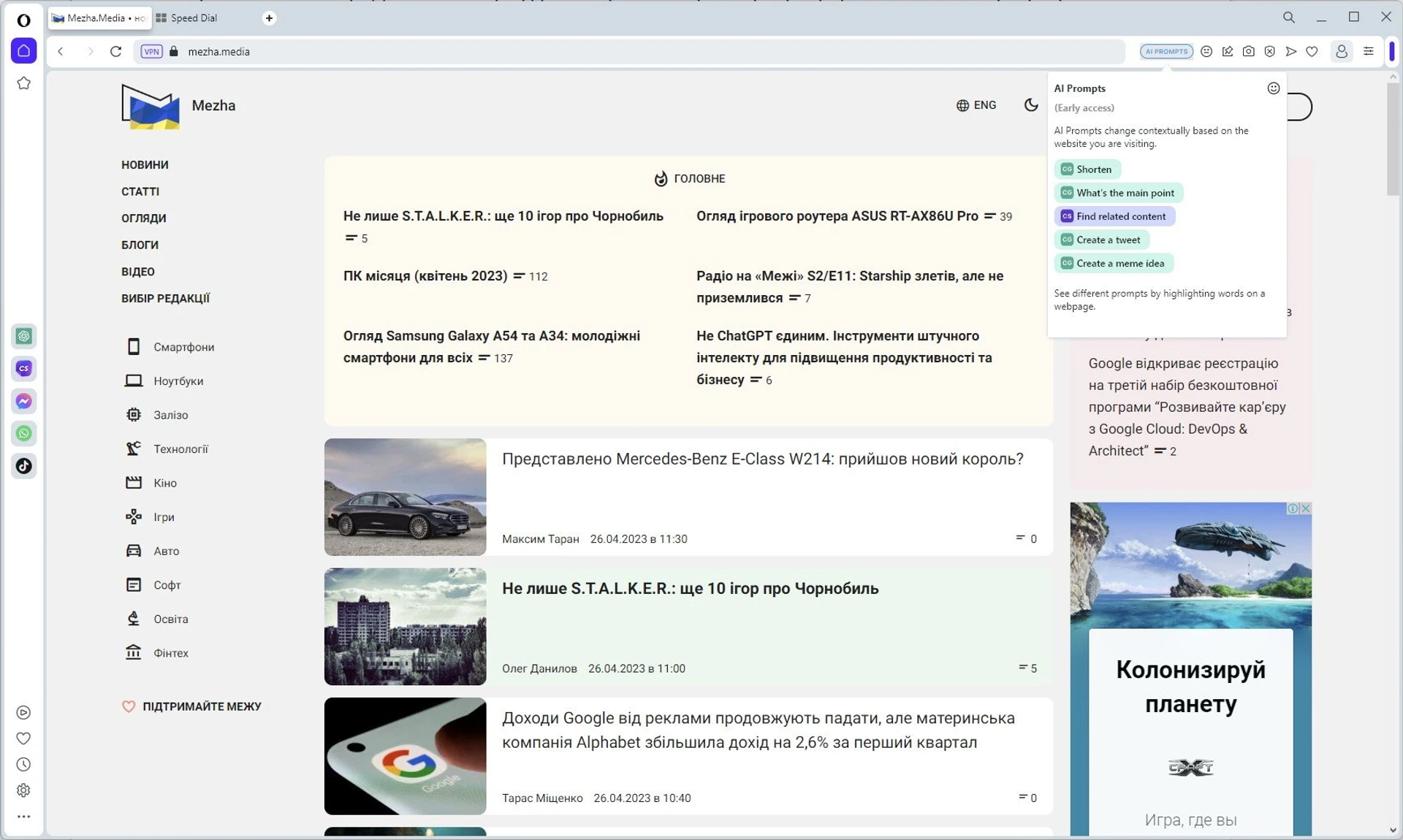Open the Easy setup menu icon
This screenshot has width=1403, height=840.
[x=1369, y=51]
